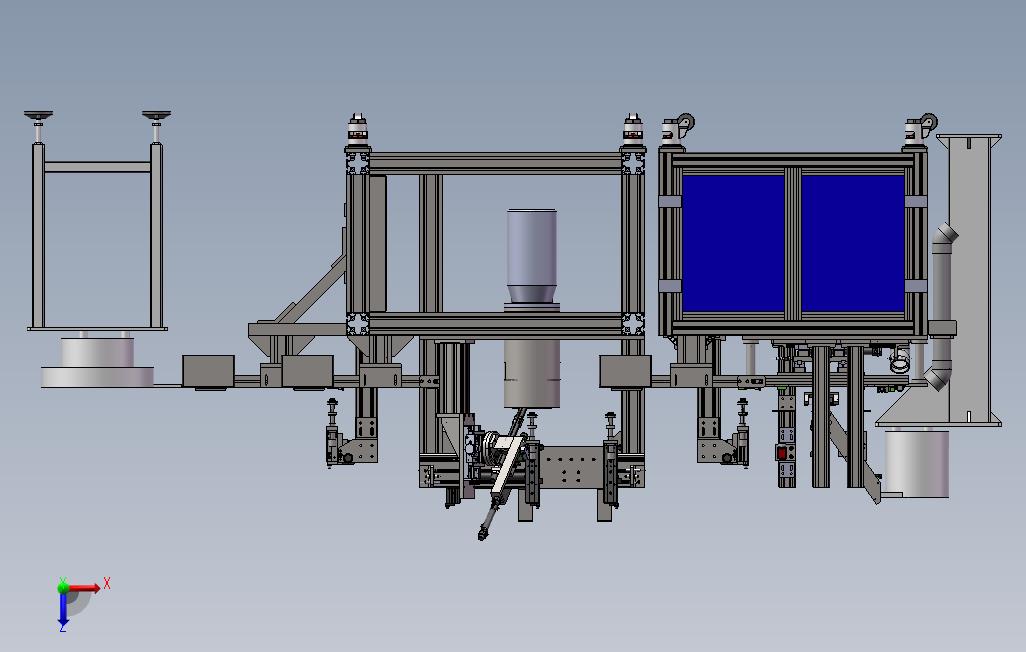The width and height of the screenshot is (1026, 652).
Task: Select the gray cylinder below the center frame
Action: (532, 373)
